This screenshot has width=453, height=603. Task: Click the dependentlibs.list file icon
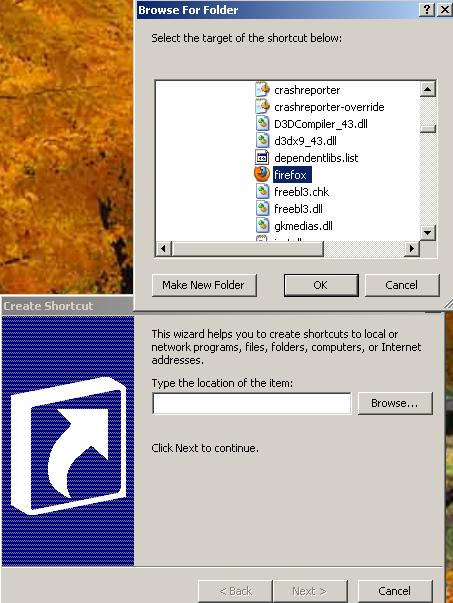pyautogui.click(x=262, y=157)
